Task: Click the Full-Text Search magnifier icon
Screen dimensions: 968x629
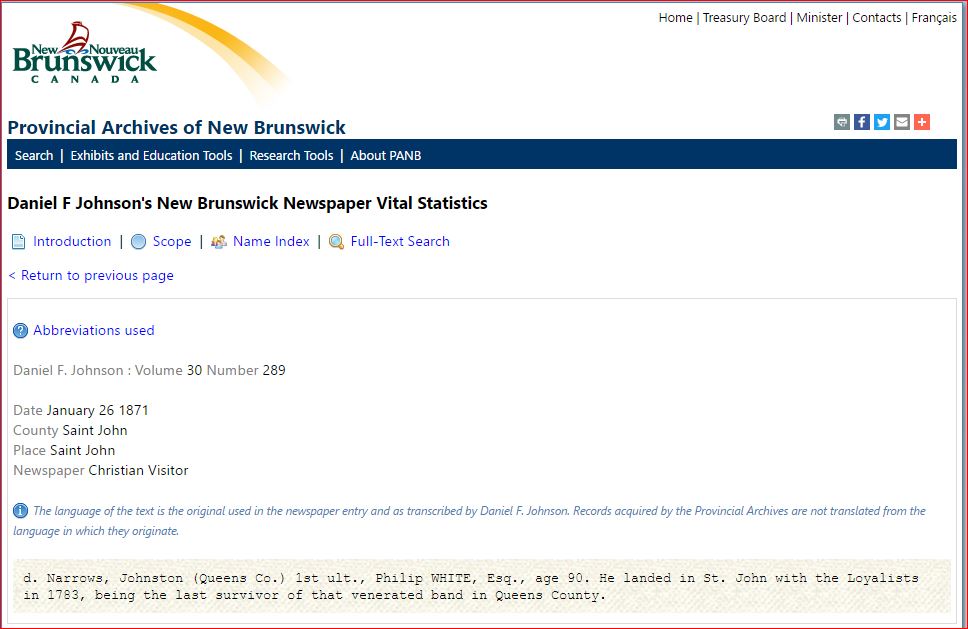Action: (x=337, y=242)
